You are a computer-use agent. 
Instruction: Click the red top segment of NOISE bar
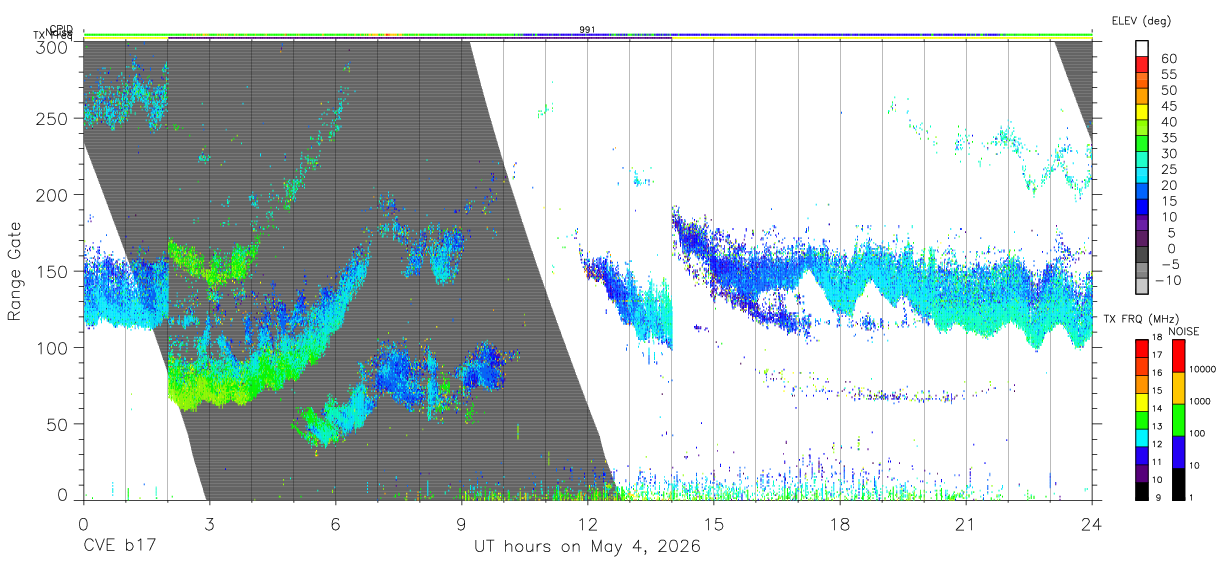tap(1179, 356)
